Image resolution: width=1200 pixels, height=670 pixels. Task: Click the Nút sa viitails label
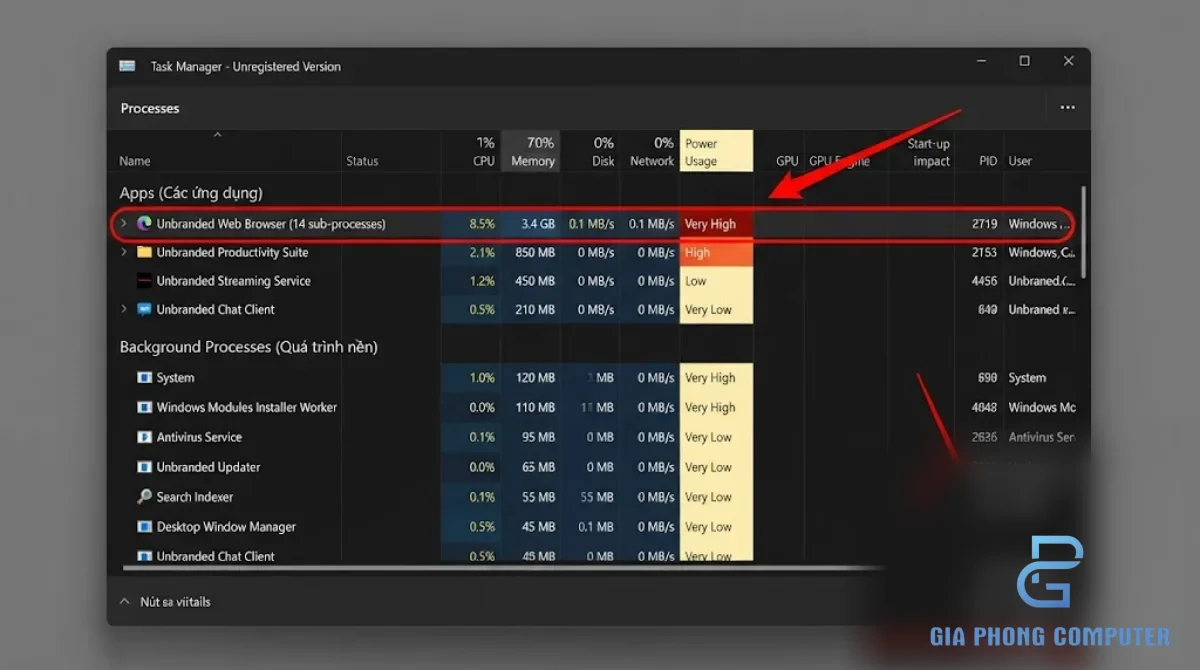175,602
